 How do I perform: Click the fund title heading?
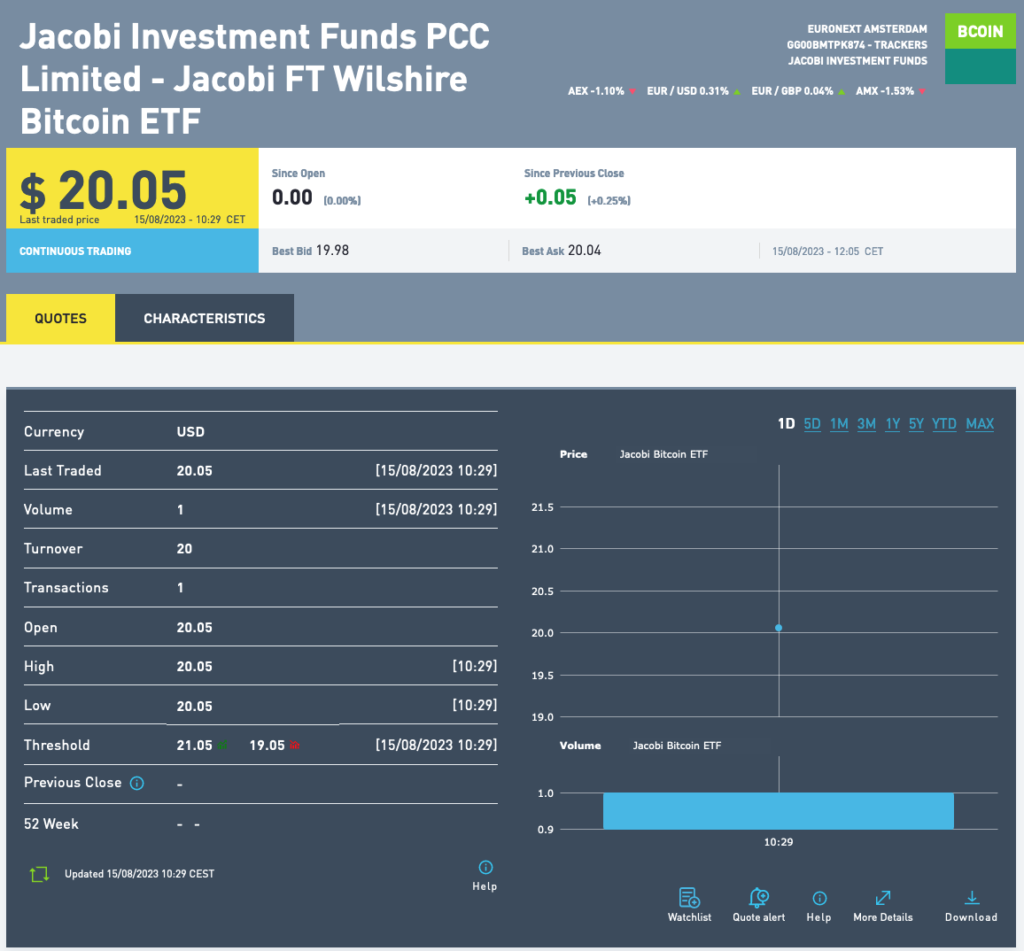[255, 78]
